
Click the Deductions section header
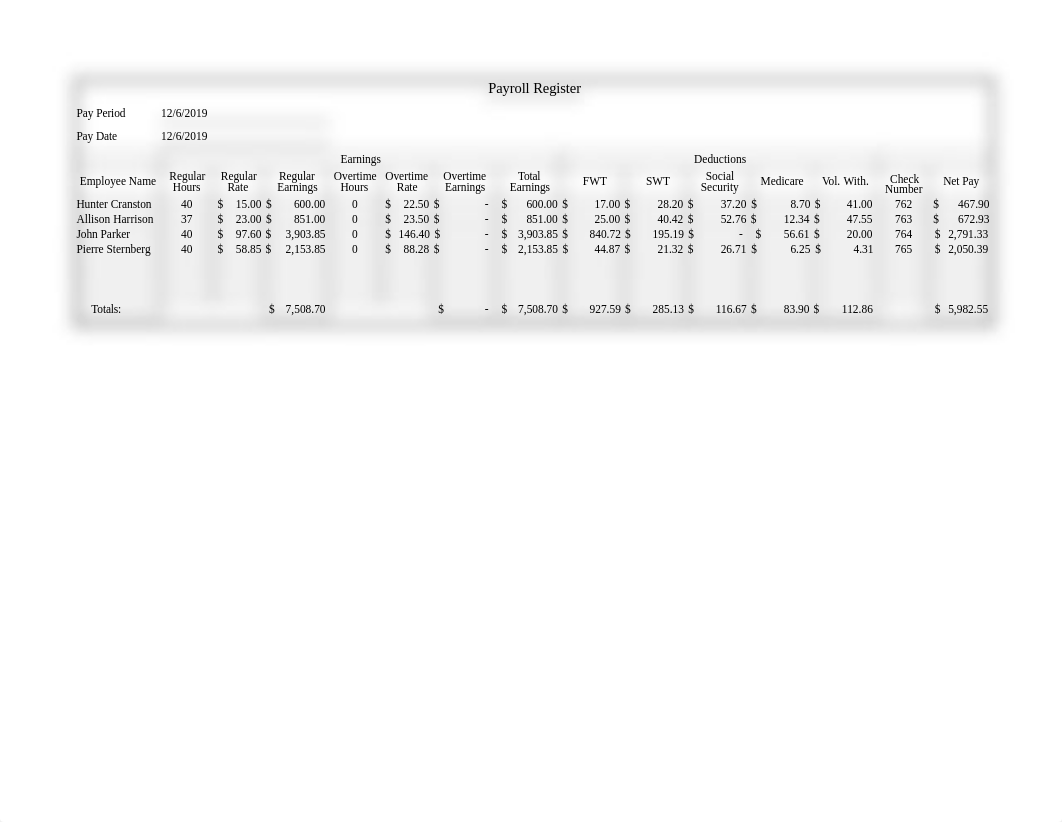click(719, 159)
